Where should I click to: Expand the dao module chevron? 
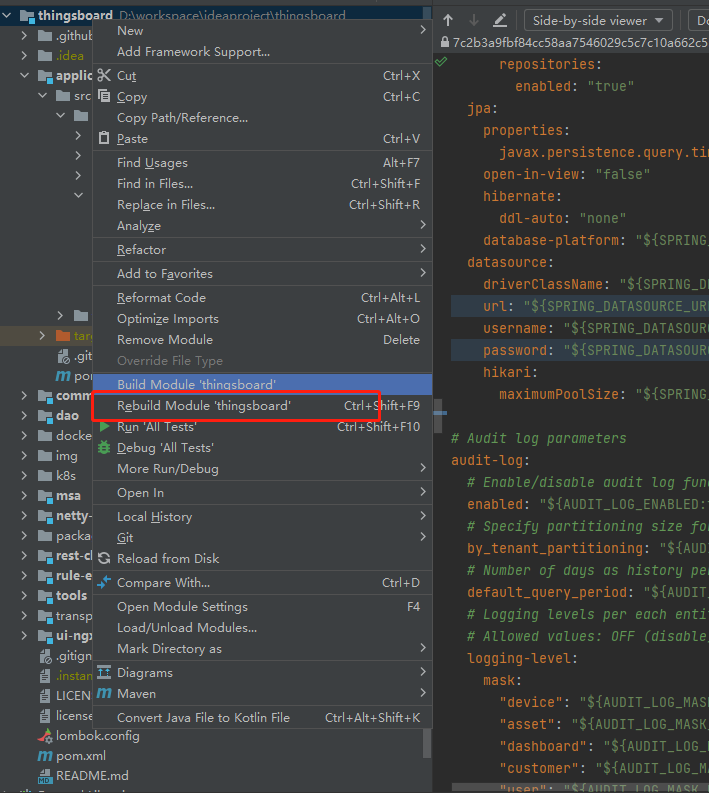point(24,416)
